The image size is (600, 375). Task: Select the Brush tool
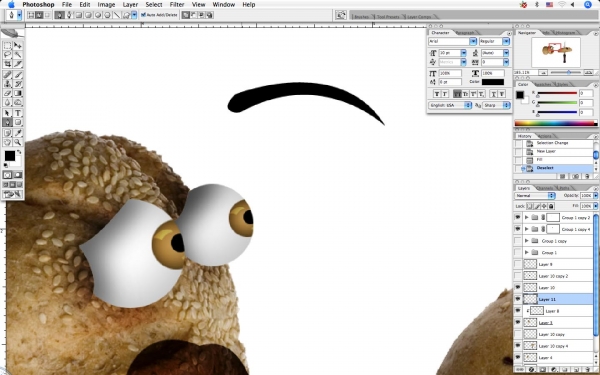point(18,75)
